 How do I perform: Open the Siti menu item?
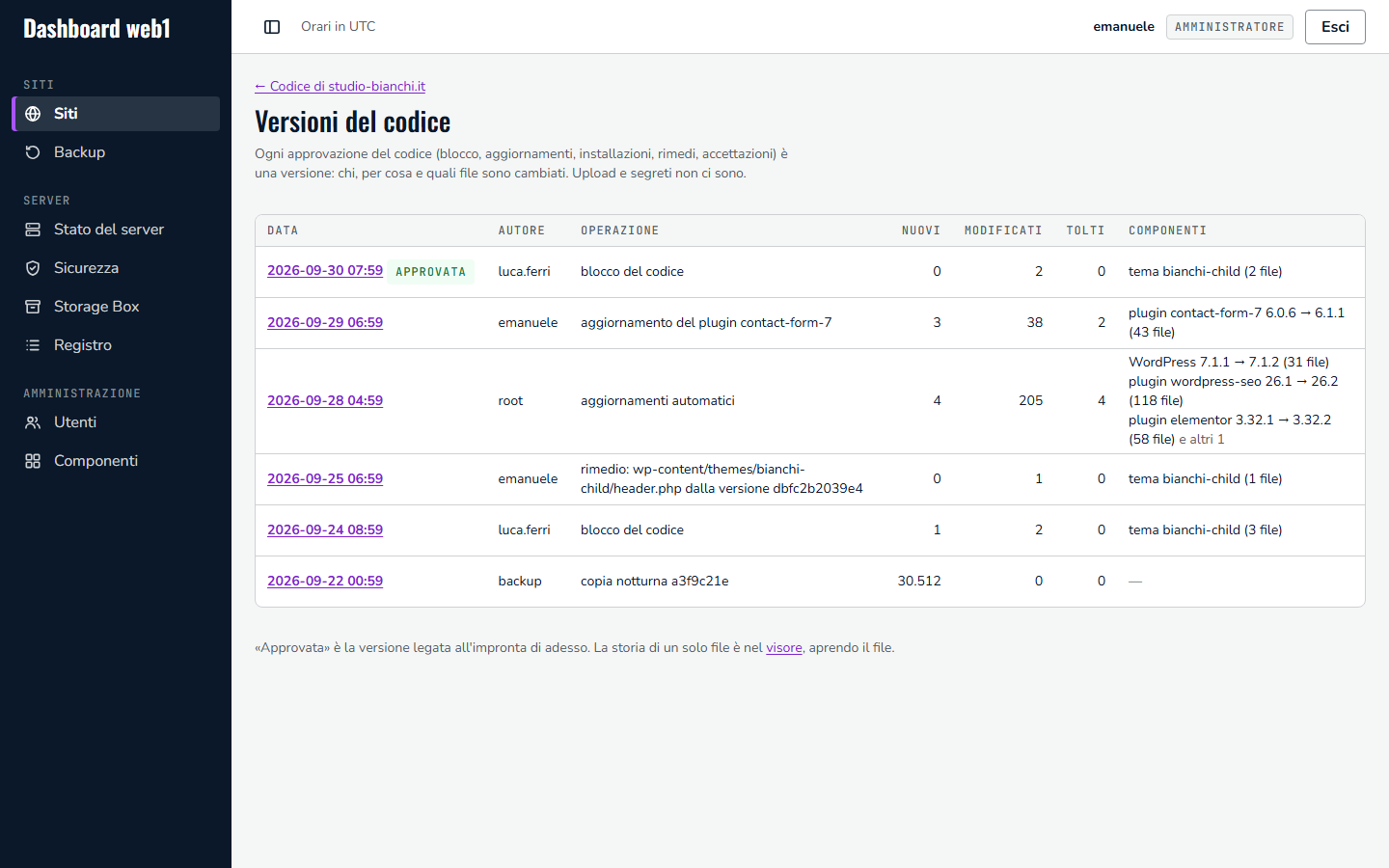point(116,114)
